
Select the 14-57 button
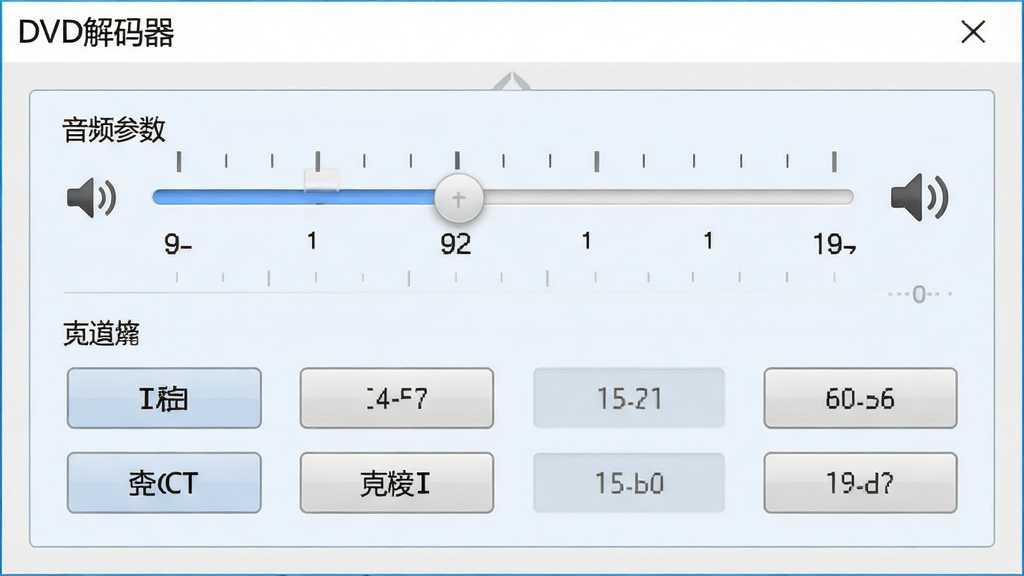(396, 398)
